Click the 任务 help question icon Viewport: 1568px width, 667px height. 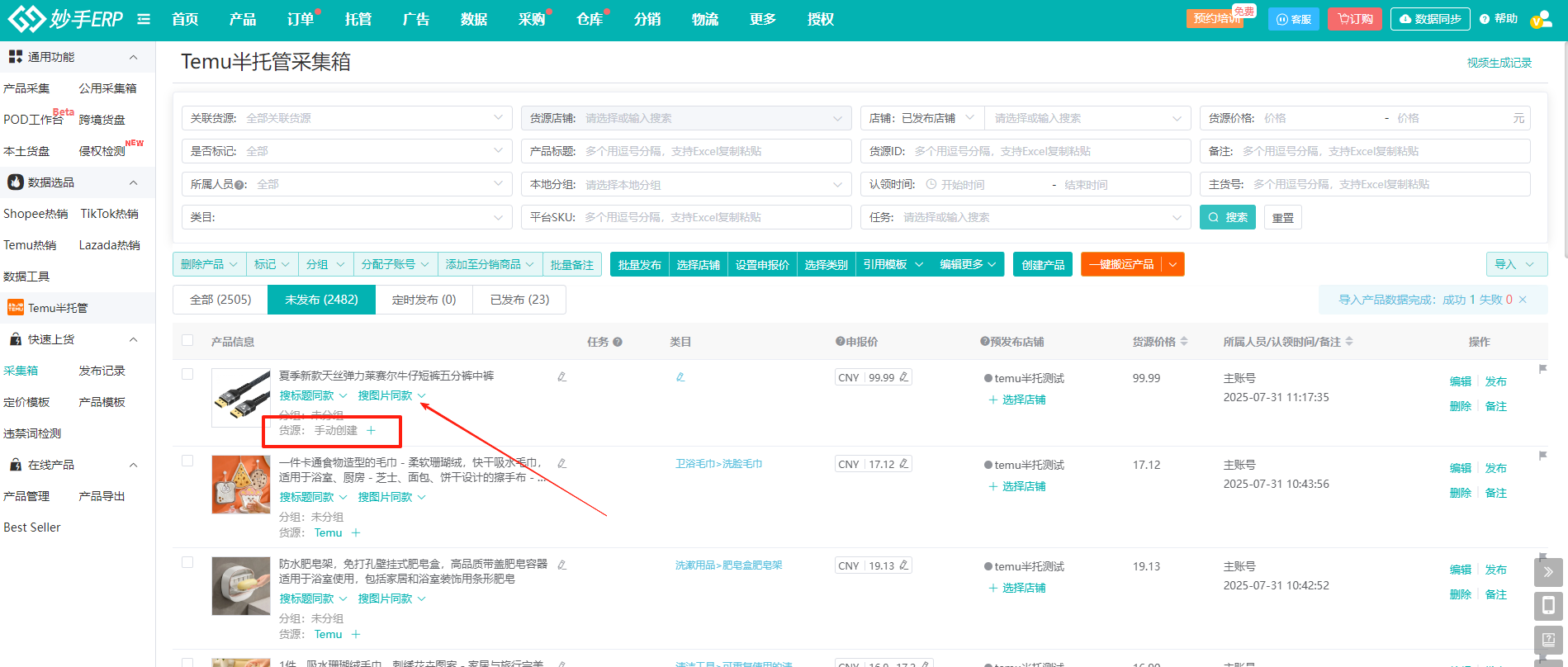click(618, 342)
